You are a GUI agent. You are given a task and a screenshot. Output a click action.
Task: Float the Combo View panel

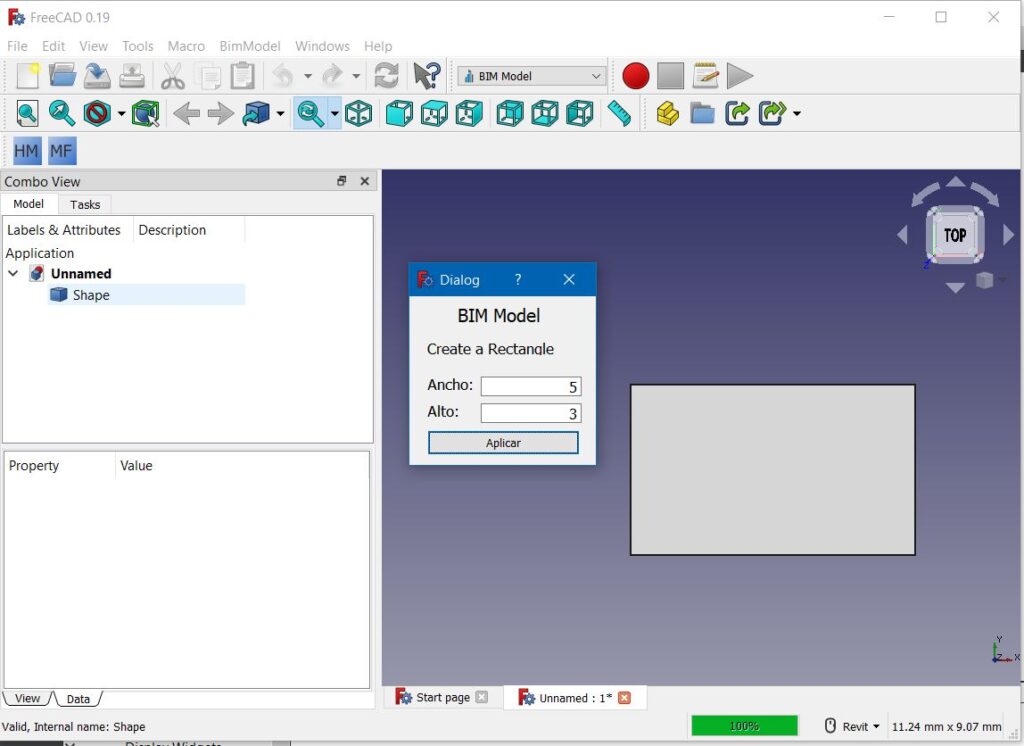[342, 181]
